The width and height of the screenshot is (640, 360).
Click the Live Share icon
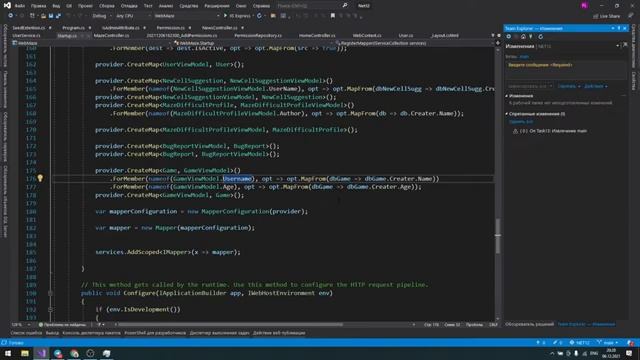point(606,16)
